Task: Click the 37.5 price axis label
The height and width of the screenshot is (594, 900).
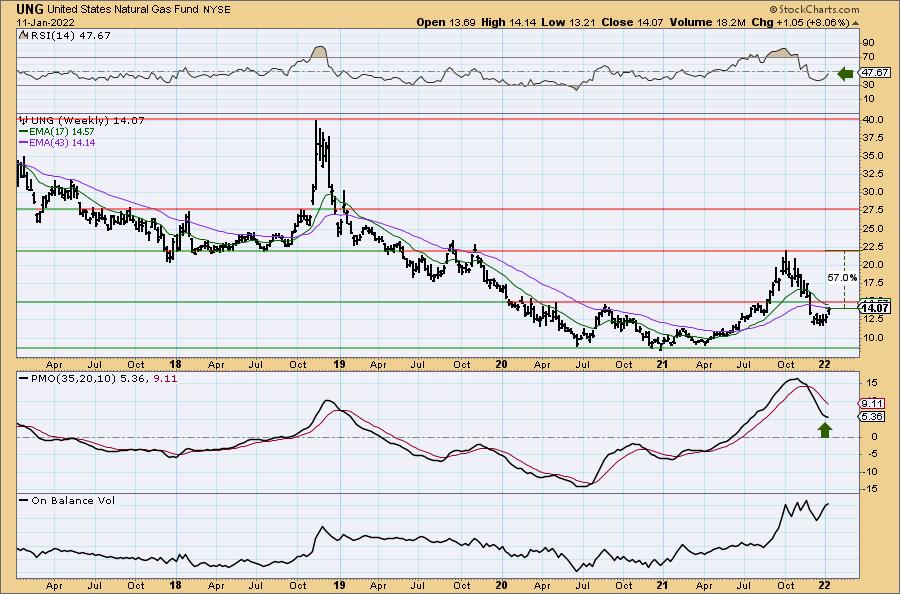Action: (x=871, y=138)
